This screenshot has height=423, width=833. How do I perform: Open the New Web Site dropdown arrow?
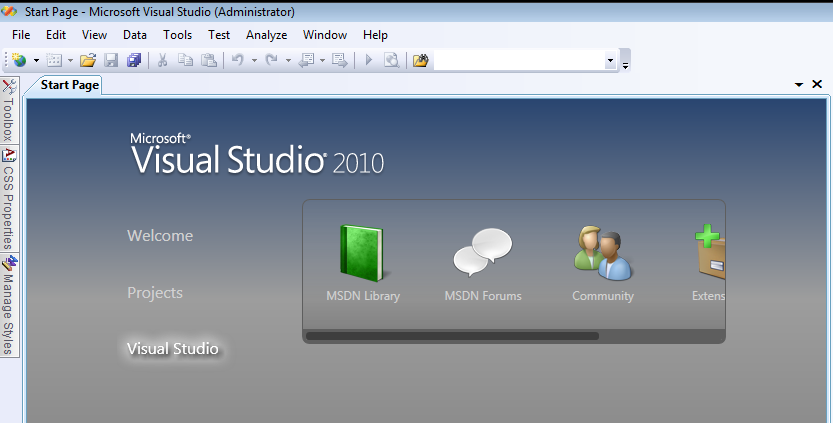click(36, 61)
